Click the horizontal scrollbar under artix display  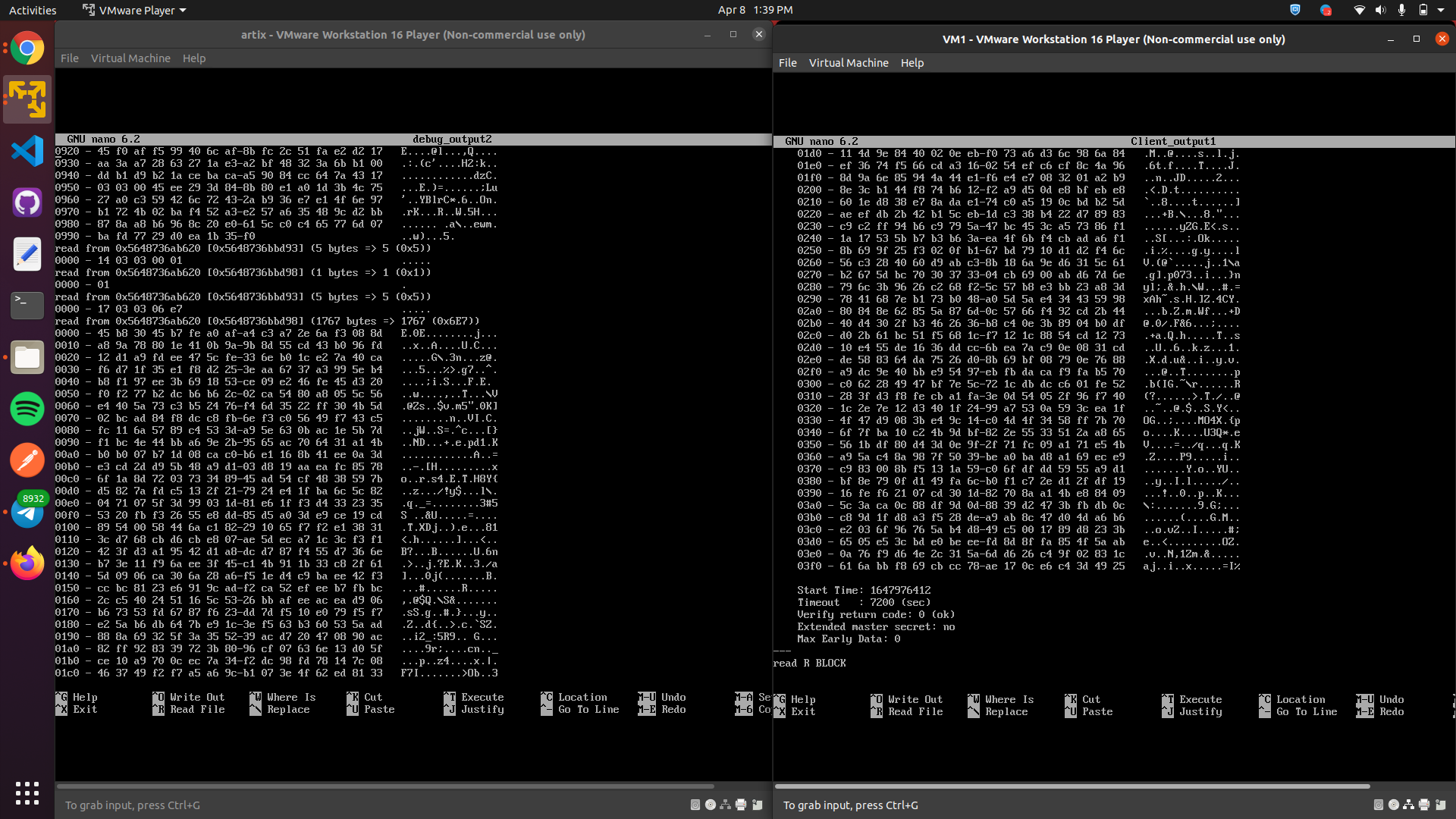[385, 786]
